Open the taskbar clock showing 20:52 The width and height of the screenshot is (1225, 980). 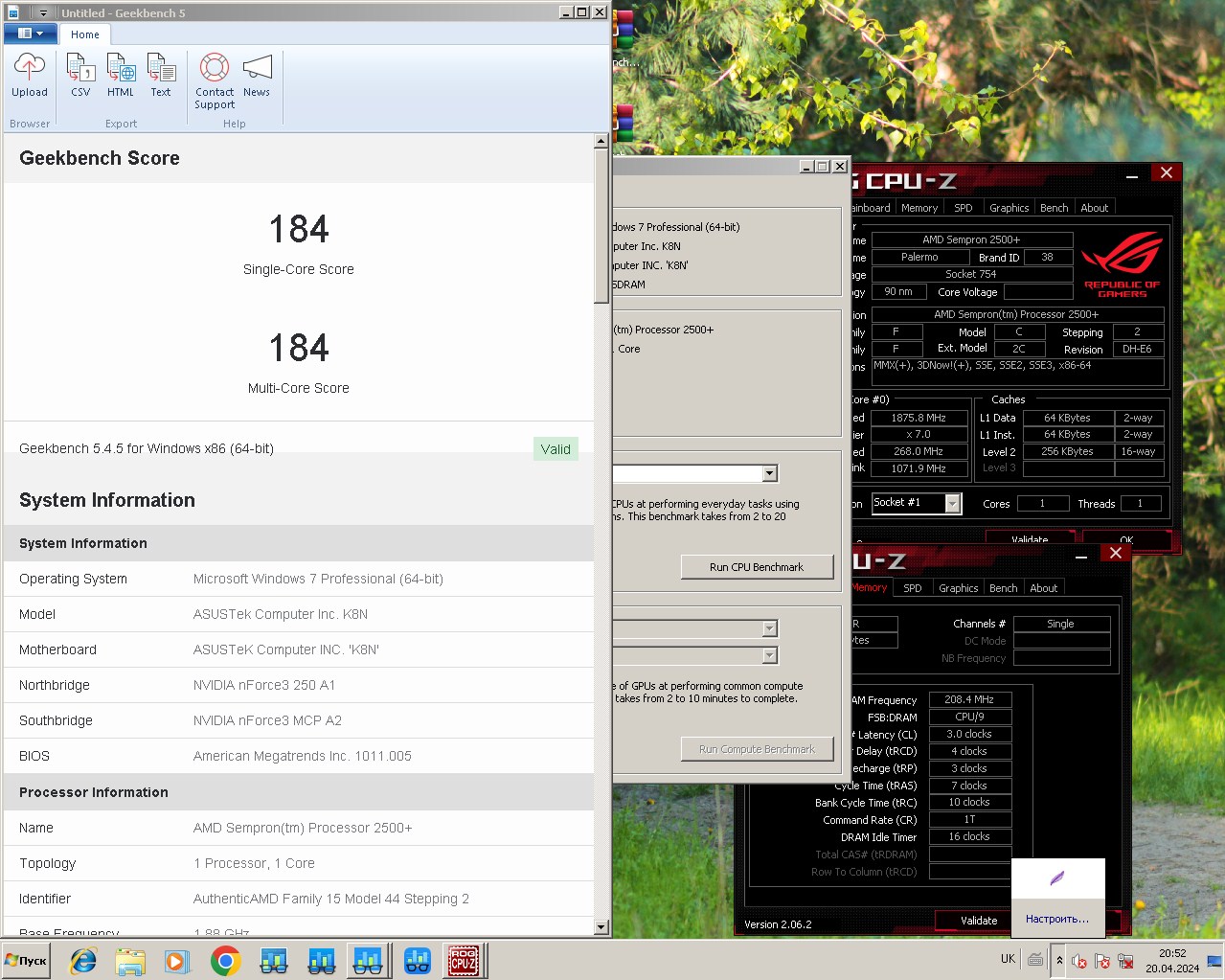click(1172, 961)
